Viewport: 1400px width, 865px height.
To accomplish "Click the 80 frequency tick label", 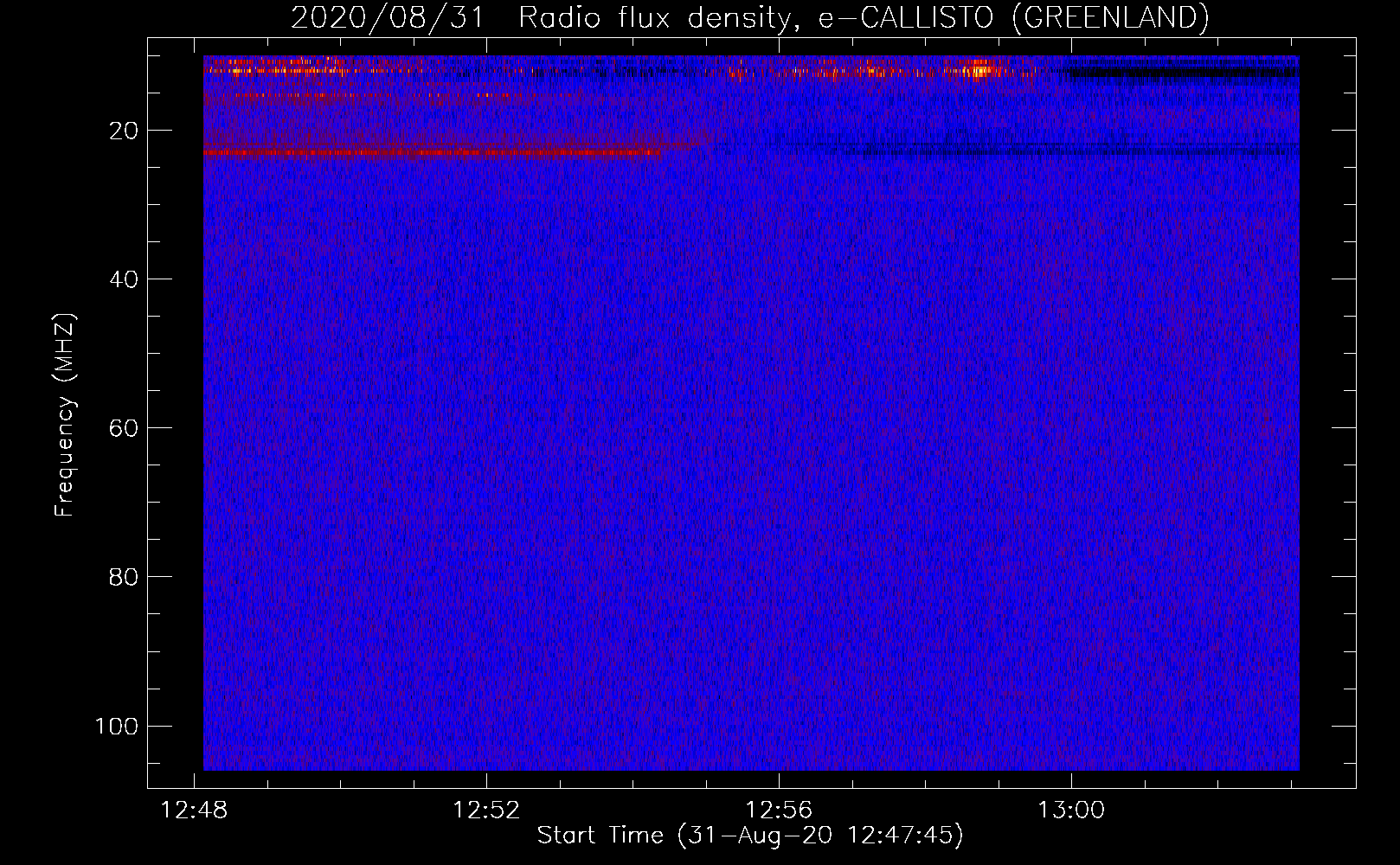I will click(x=124, y=577).
